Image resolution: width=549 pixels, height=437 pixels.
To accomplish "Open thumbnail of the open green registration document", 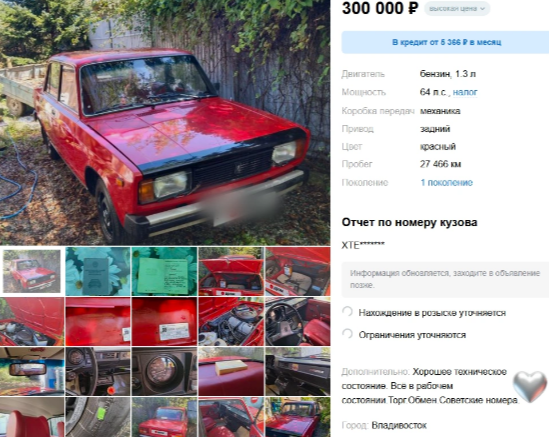I will 165,271.
